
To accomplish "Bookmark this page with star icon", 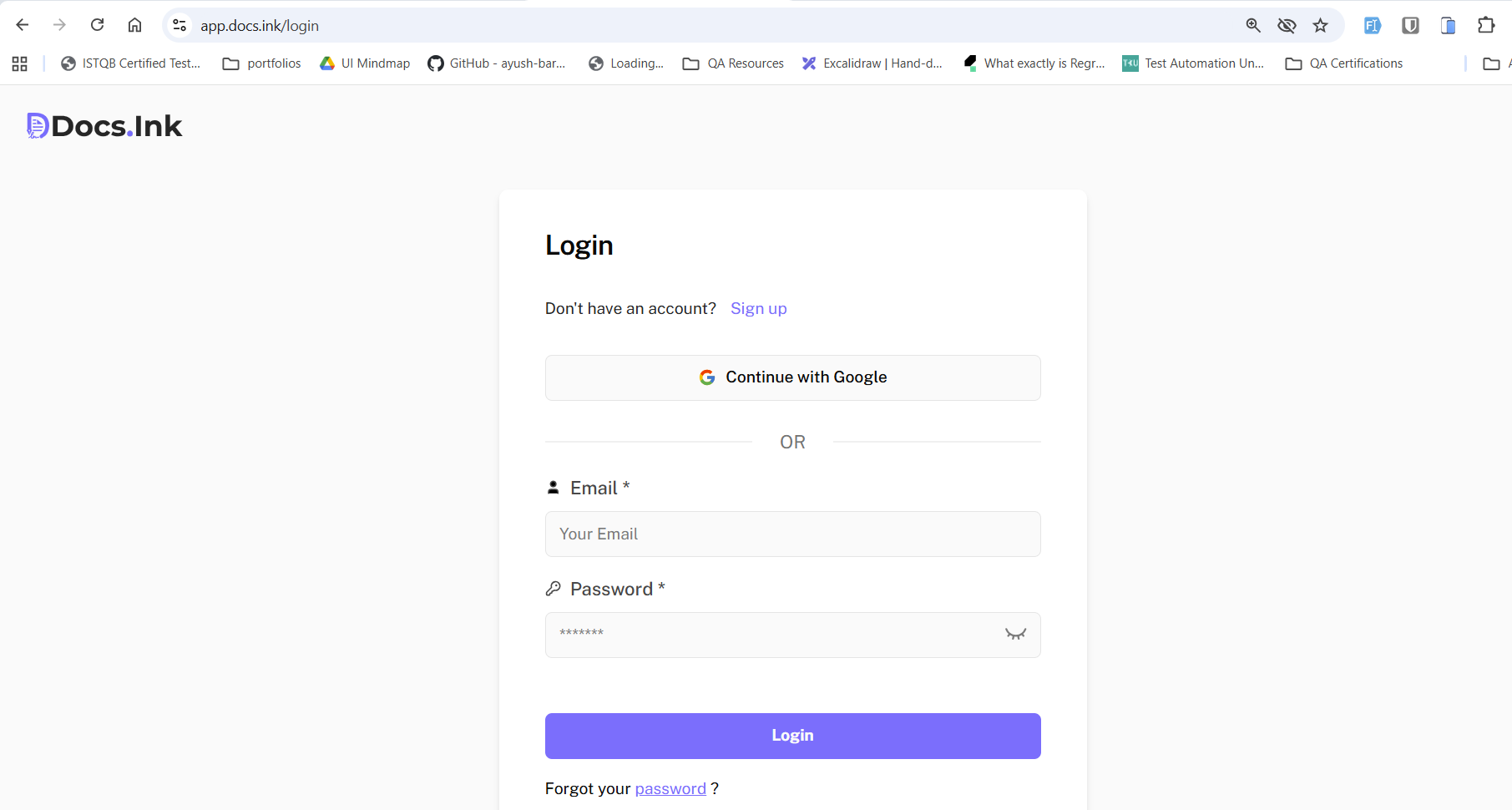I will [1320, 25].
